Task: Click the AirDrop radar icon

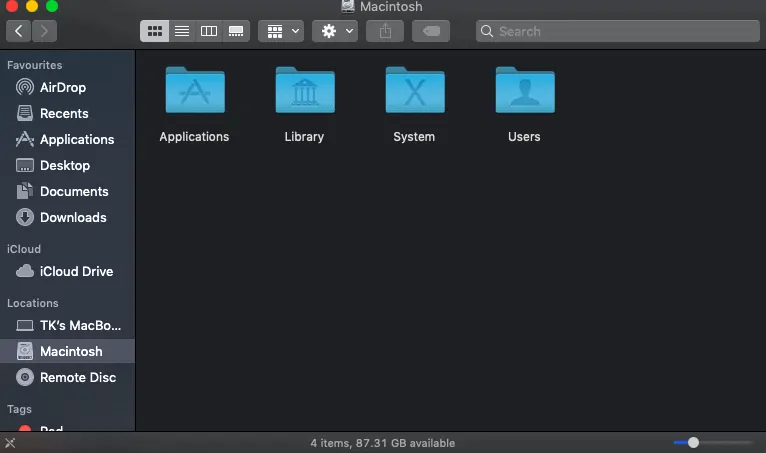Action: tap(25, 87)
